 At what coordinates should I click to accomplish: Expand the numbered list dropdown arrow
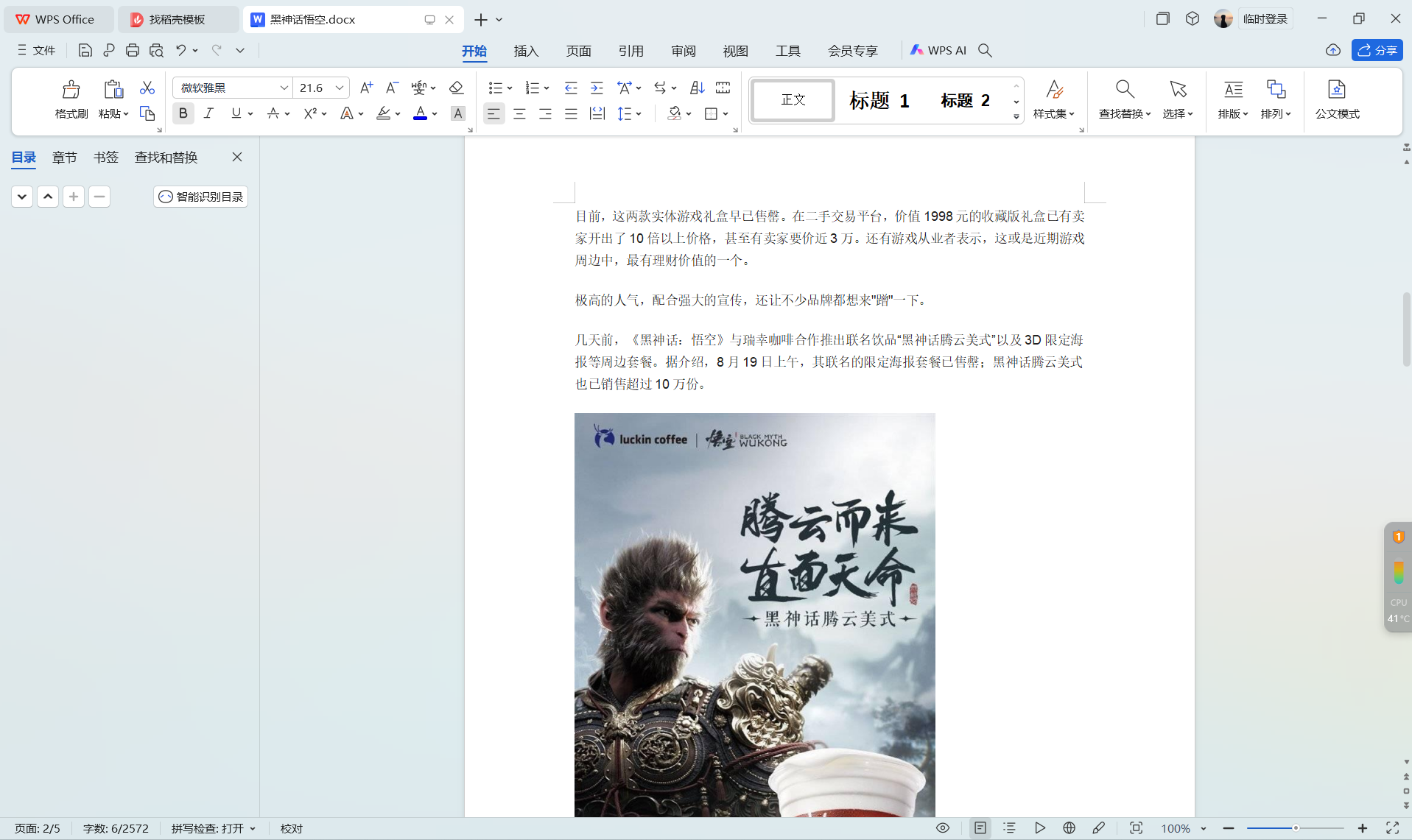click(x=547, y=88)
